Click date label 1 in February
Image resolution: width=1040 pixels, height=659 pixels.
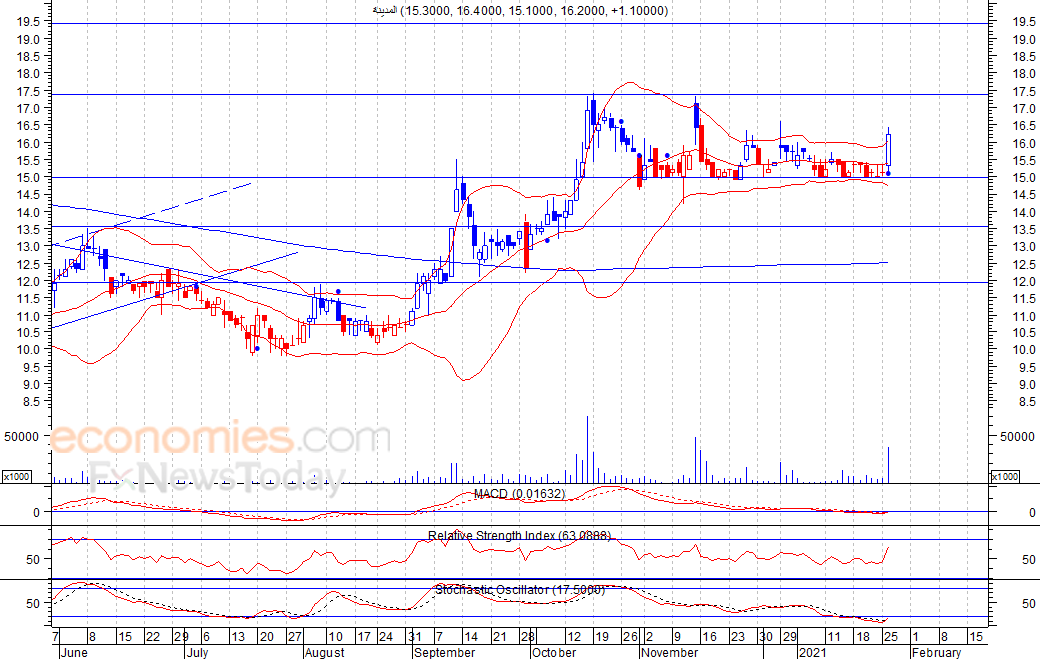tap(915, 637)
